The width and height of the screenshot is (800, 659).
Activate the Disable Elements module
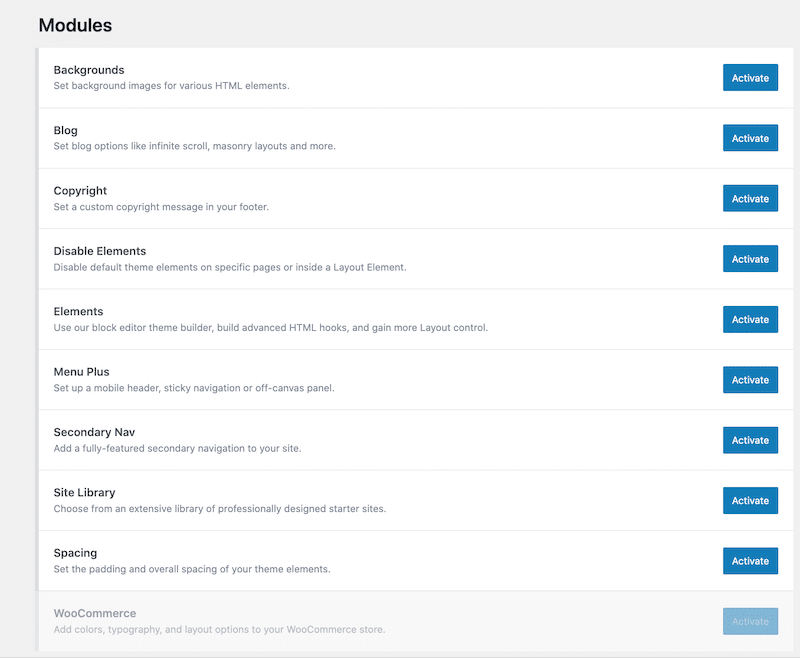pyautogui.click(x=750, y=259)
